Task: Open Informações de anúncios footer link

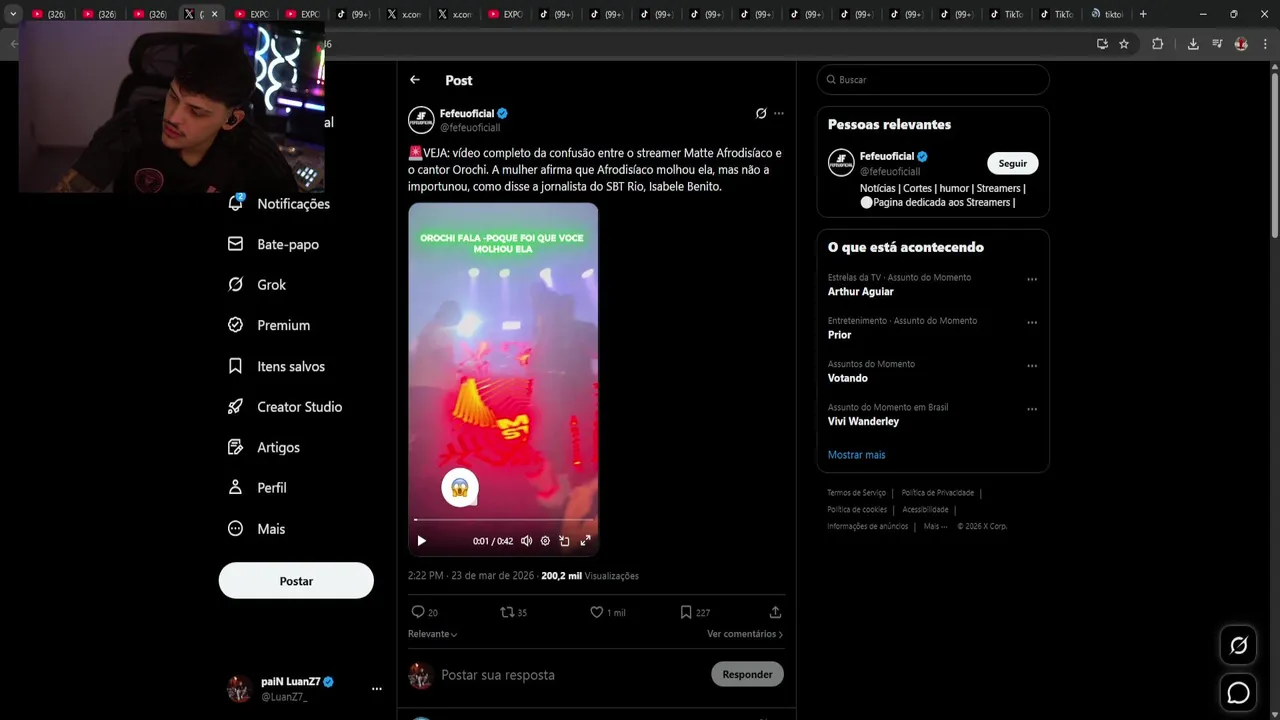Action: tap(867, 527)
